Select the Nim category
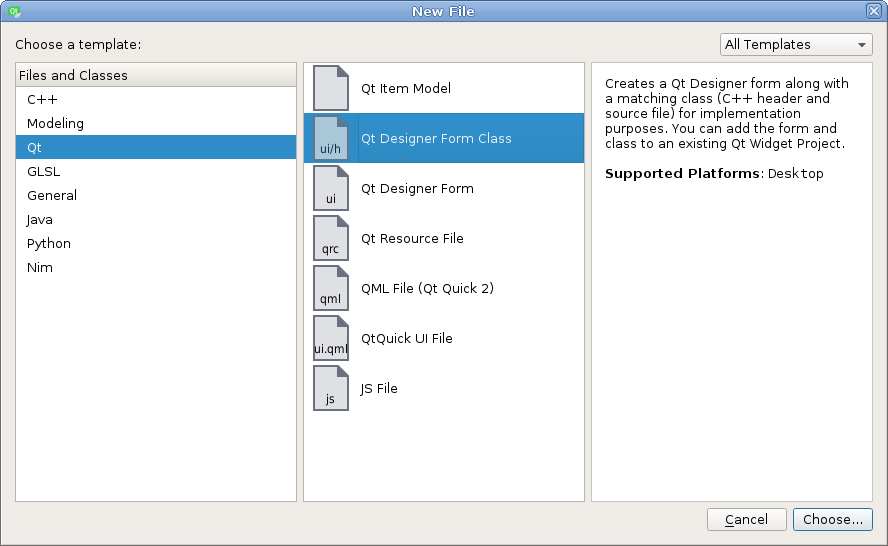The width and height of the screenshot is (888, 546). pyautogui.click(x=40, y=268)
